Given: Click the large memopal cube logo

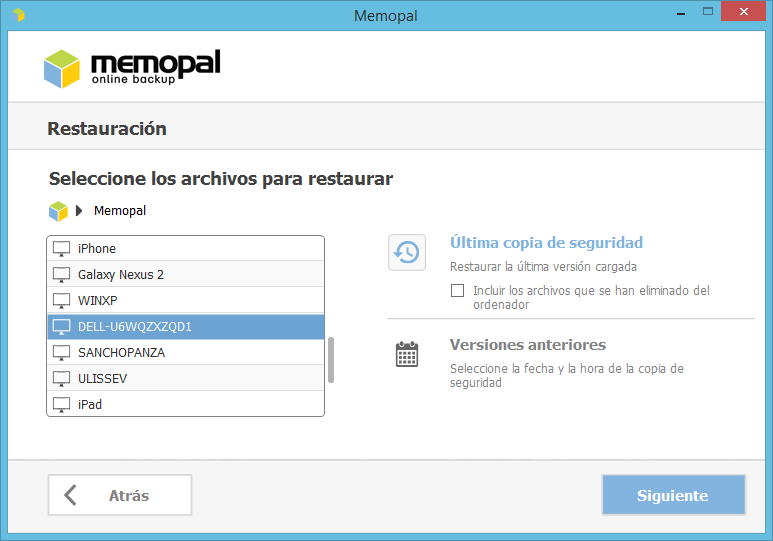Looking at the screenshot, I should (x=62, y=69).
